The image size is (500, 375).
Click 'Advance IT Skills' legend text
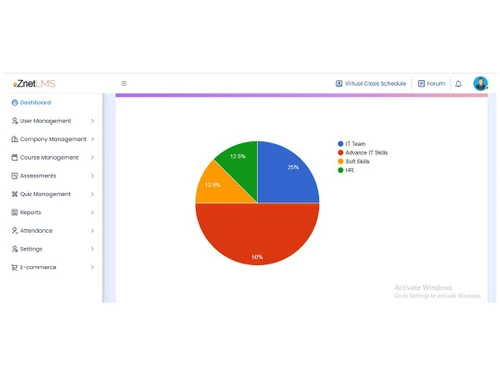tap(366, 153)
